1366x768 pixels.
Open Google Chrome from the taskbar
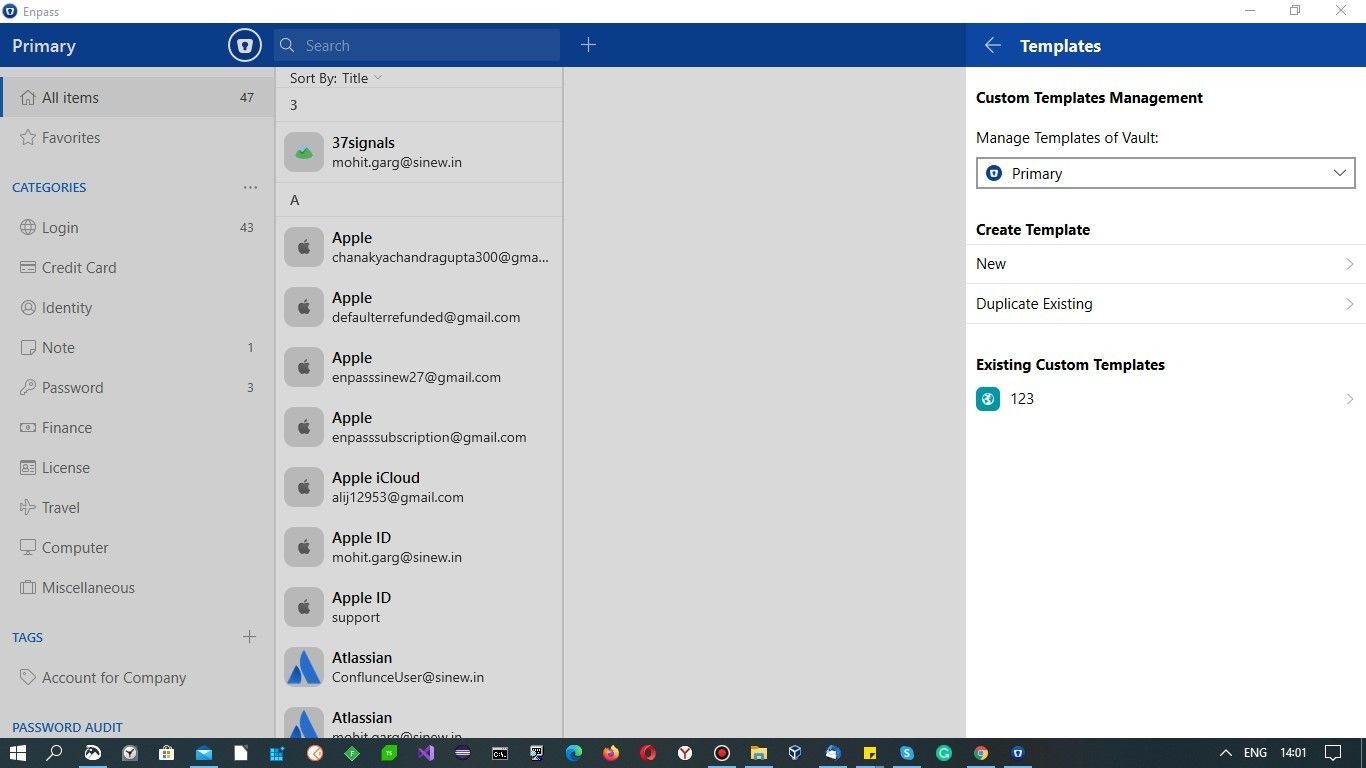pos(981,753)
